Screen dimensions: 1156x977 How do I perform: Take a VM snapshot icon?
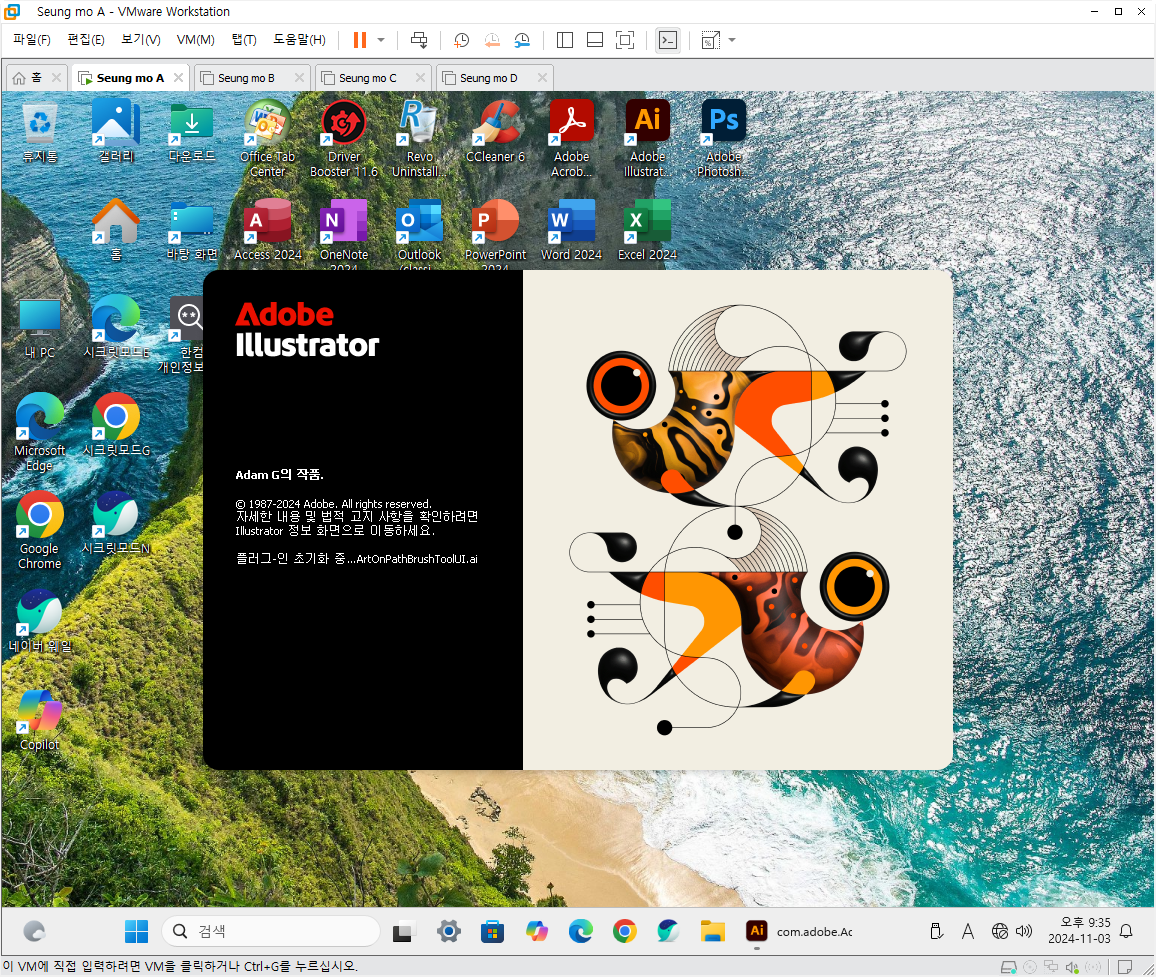[462, 40]
